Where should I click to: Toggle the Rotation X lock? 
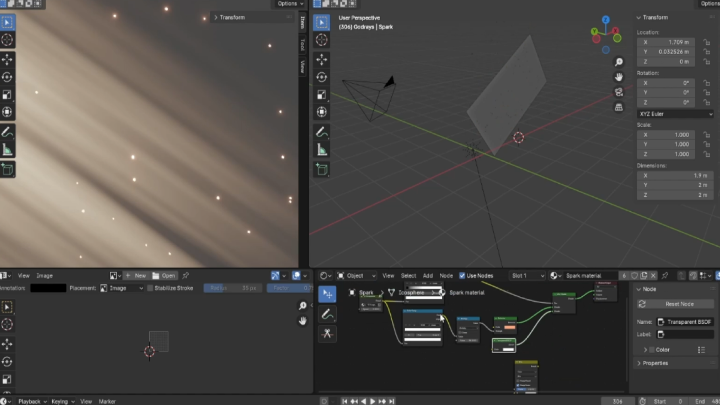[707, 83]
